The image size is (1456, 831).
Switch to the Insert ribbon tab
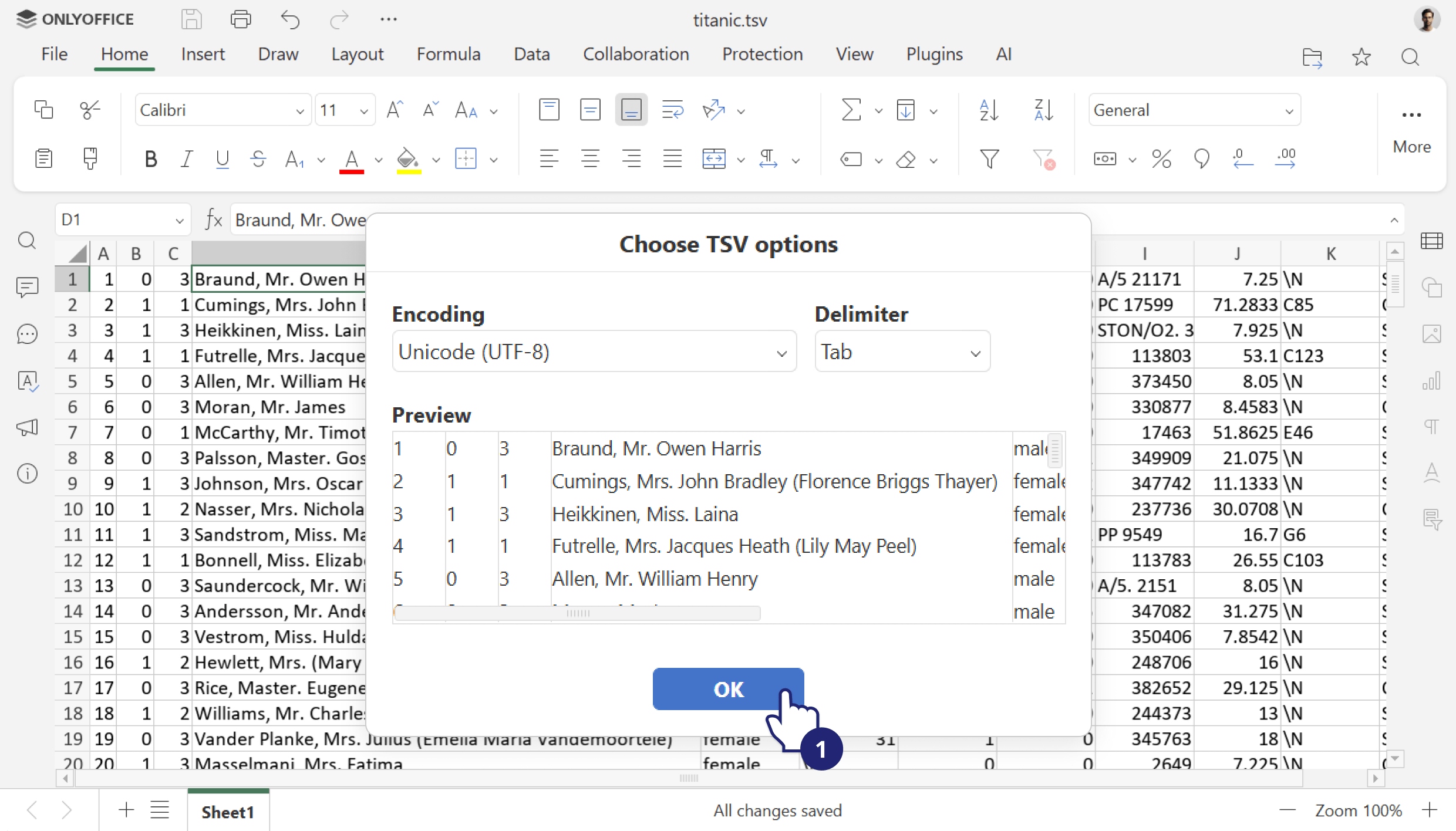(203, 53)
